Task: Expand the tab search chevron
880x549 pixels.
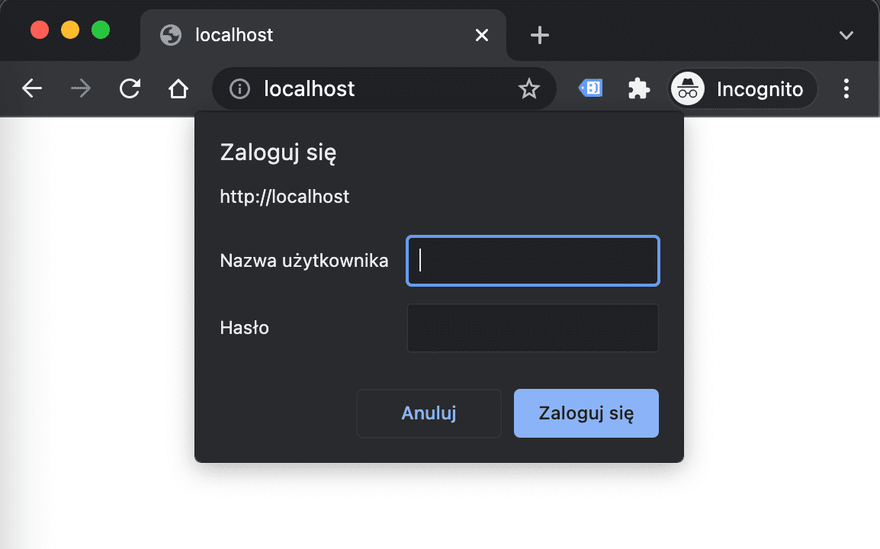Action: pyautogui.click(x=846, y=35)
